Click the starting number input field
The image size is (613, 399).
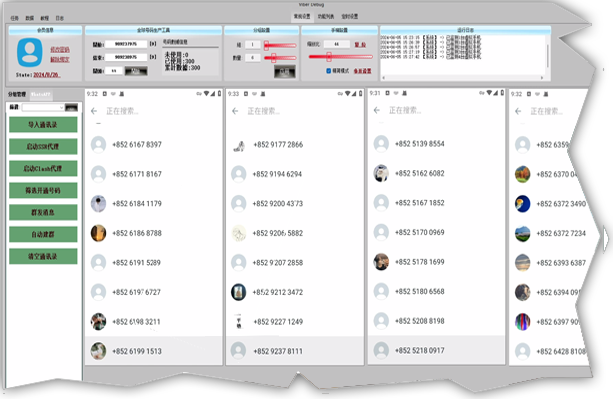[126, 44]
